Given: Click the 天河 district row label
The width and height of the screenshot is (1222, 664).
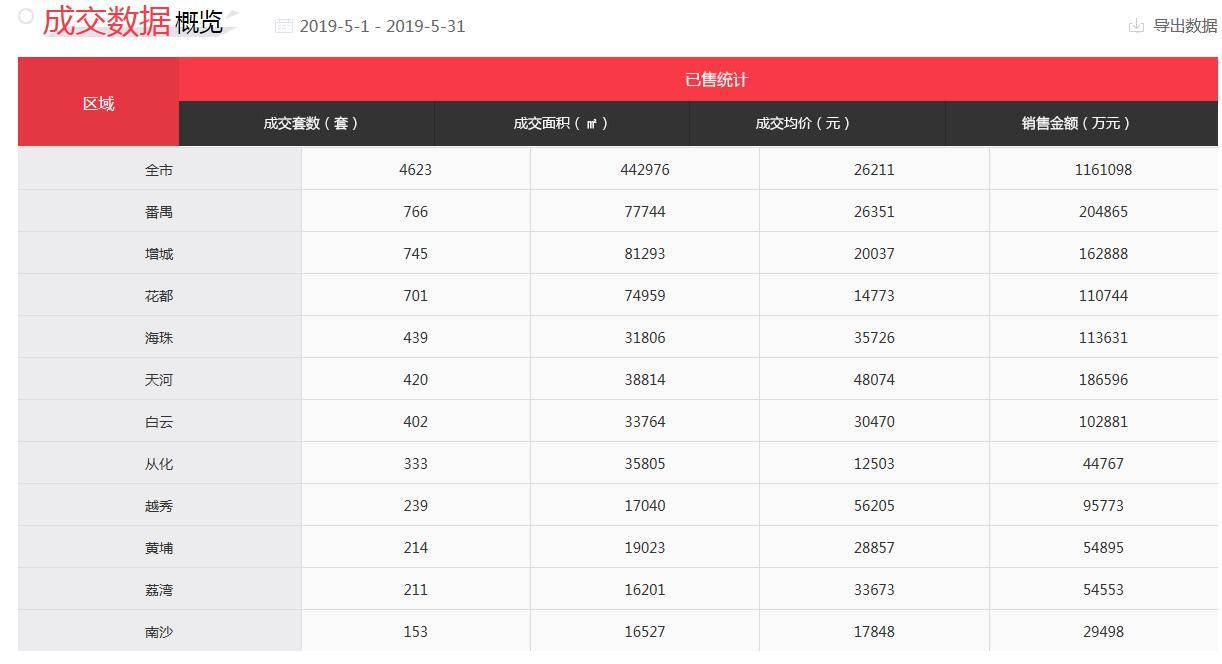Looking at the screenshot, I should click(159, 380).
